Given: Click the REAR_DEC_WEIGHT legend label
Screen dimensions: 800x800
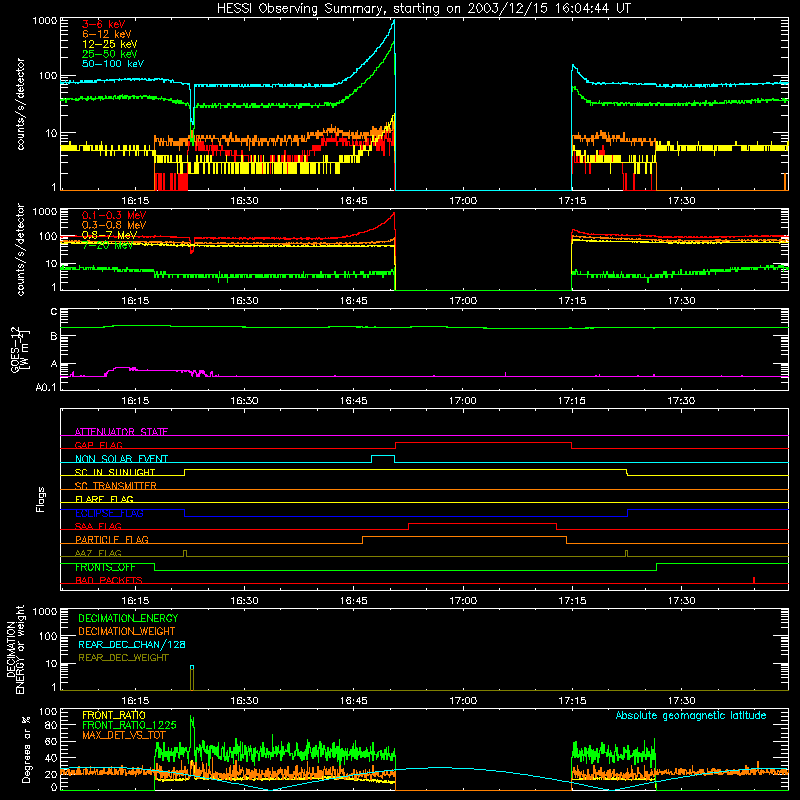Looking at the screenshot, I should (123, 658).
